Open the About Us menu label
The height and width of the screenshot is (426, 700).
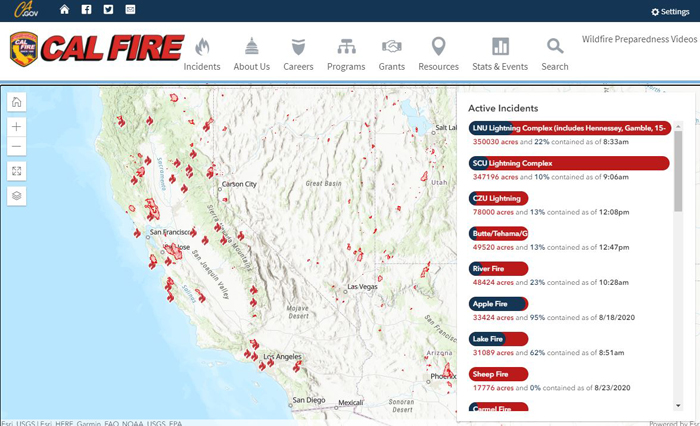click(x=252, y=67)
